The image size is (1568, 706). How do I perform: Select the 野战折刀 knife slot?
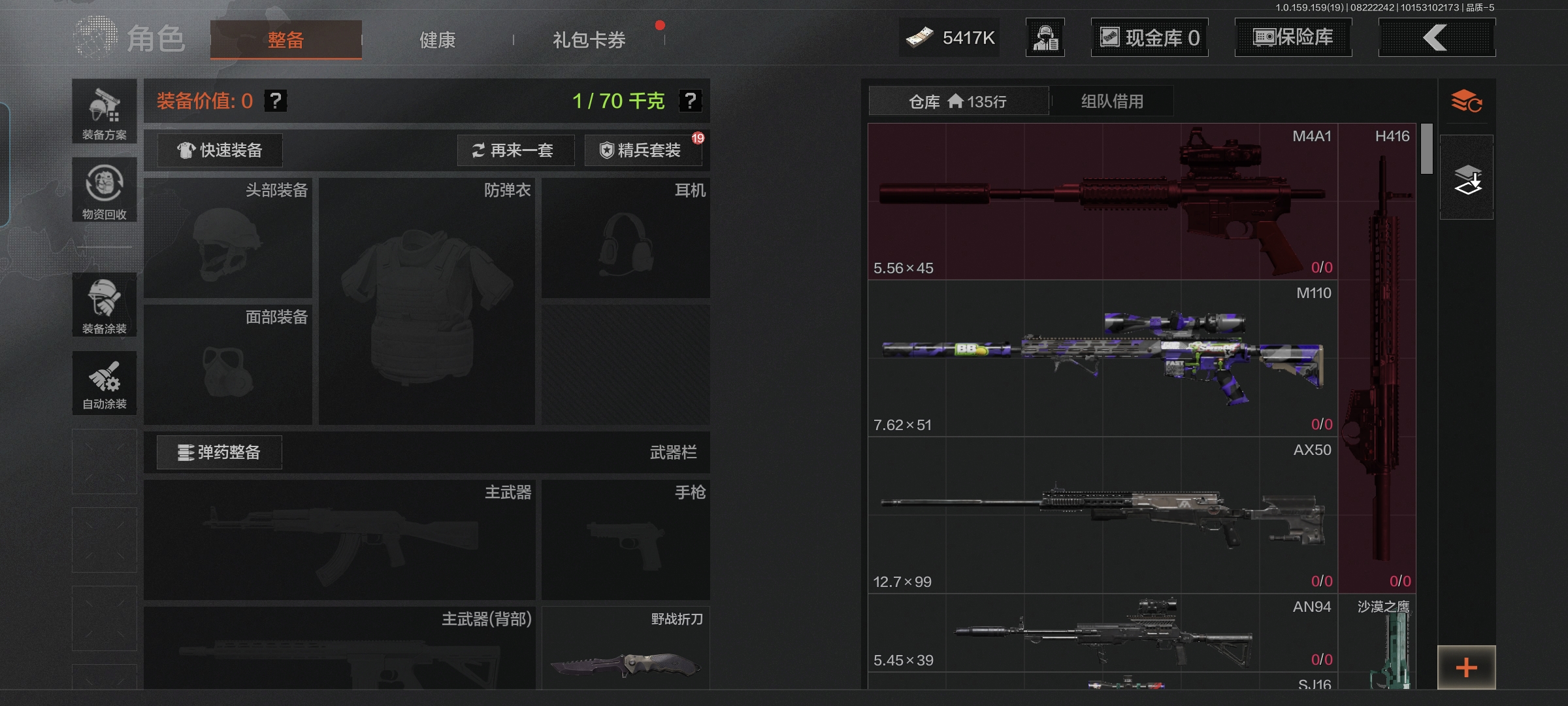tap(626, 648)
